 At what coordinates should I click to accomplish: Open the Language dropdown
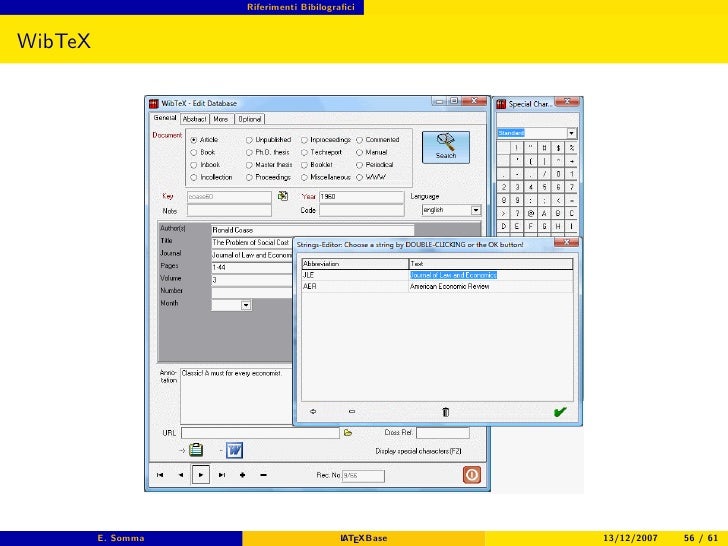point(475,210)
